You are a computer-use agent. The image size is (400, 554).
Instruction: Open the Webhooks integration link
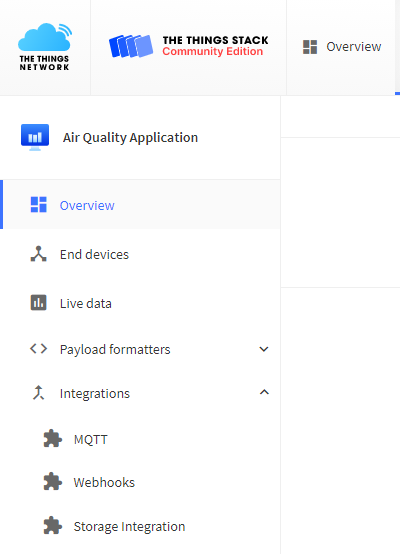click(141, 482)
